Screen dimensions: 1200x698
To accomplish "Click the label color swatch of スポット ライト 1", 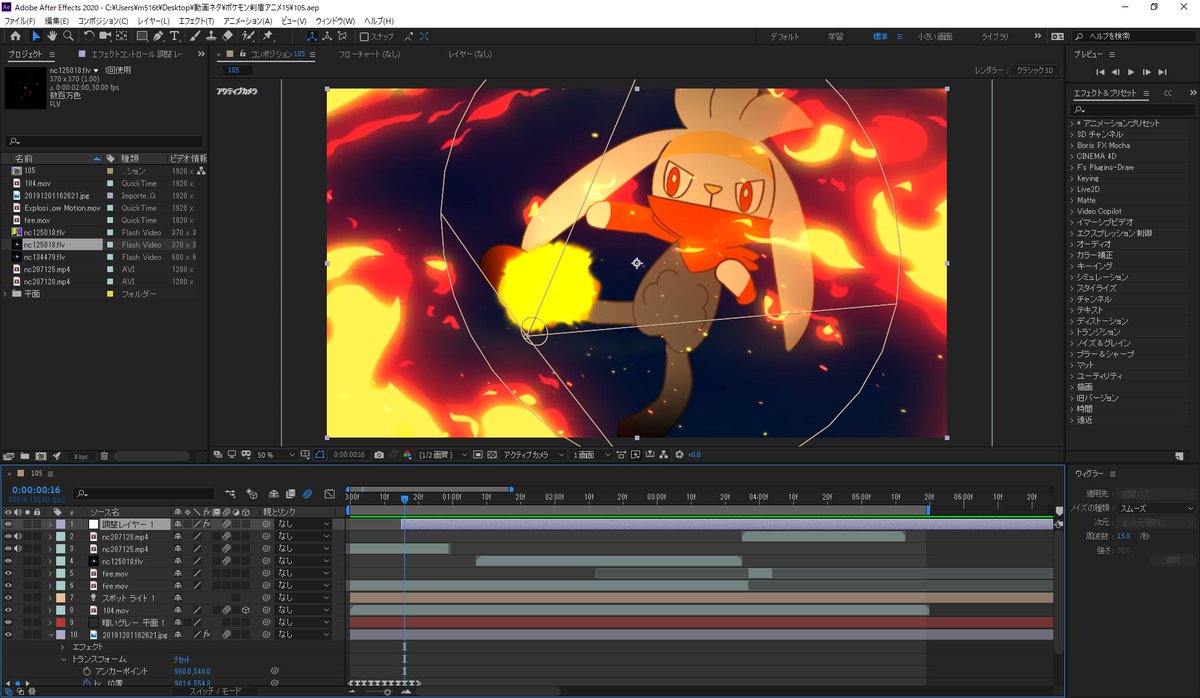I will (59, 597).
